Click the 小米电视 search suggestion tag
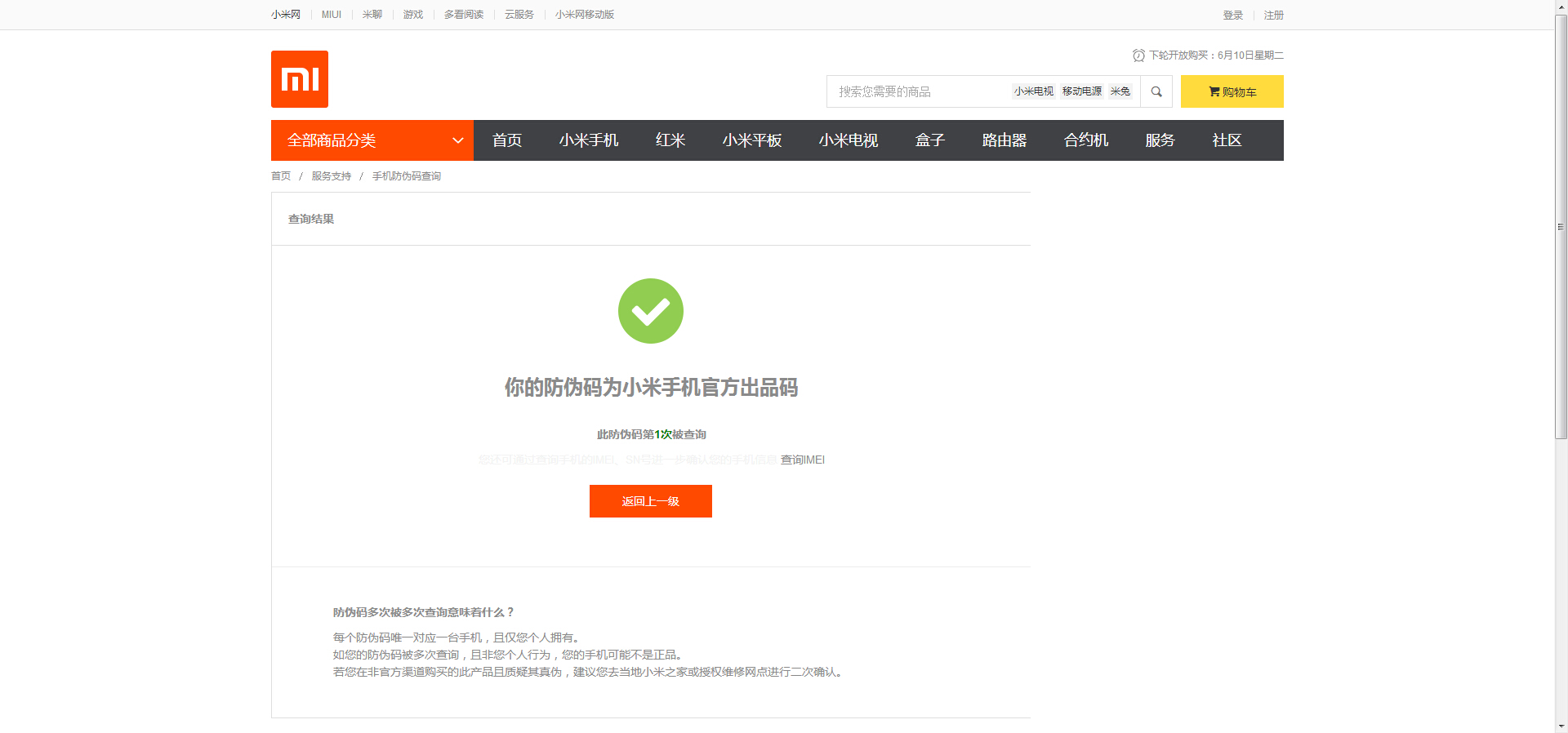 (1034, 91)
